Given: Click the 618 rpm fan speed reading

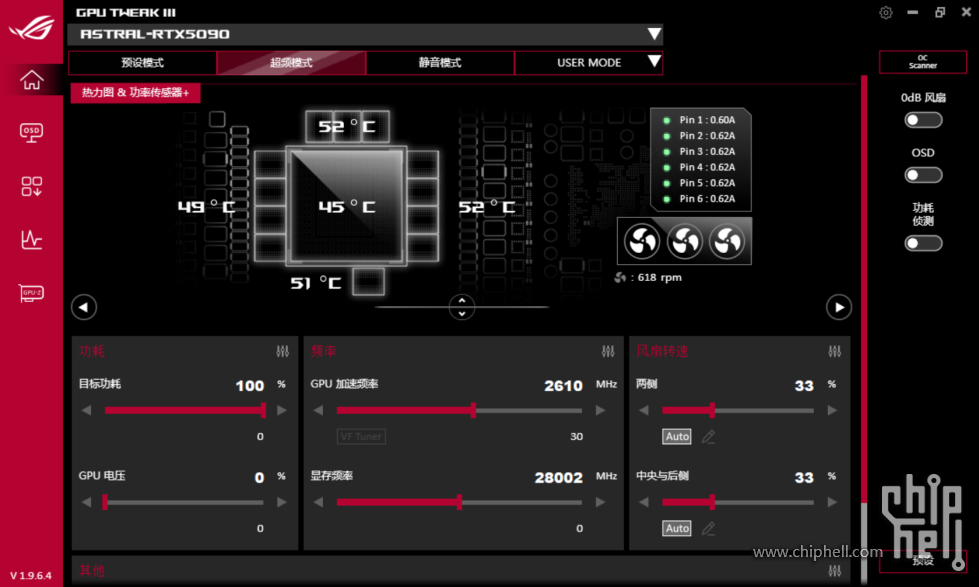Looking at the screenshot, I should pyautogui.click(x=659, y=277).
